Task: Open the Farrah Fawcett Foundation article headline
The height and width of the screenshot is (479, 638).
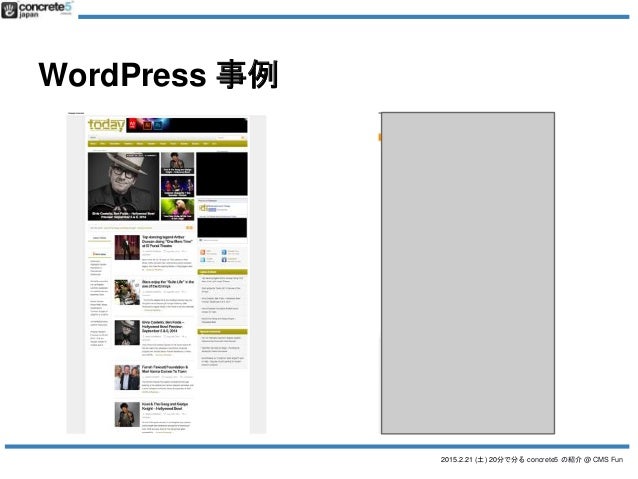Action: [165, 370]
